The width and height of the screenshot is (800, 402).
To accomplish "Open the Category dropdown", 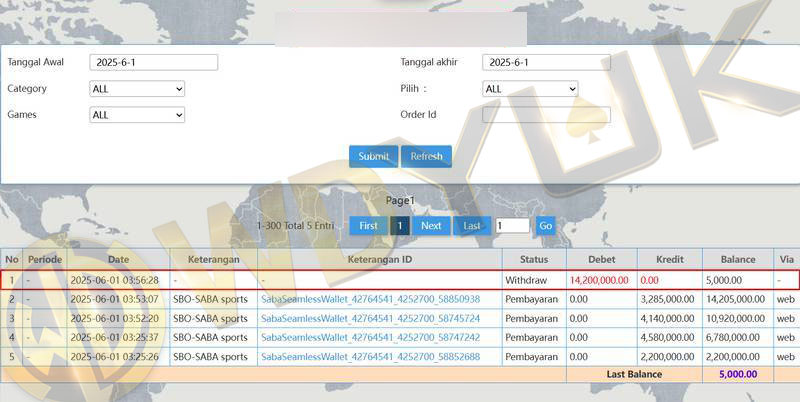I will tap(137, 89).
